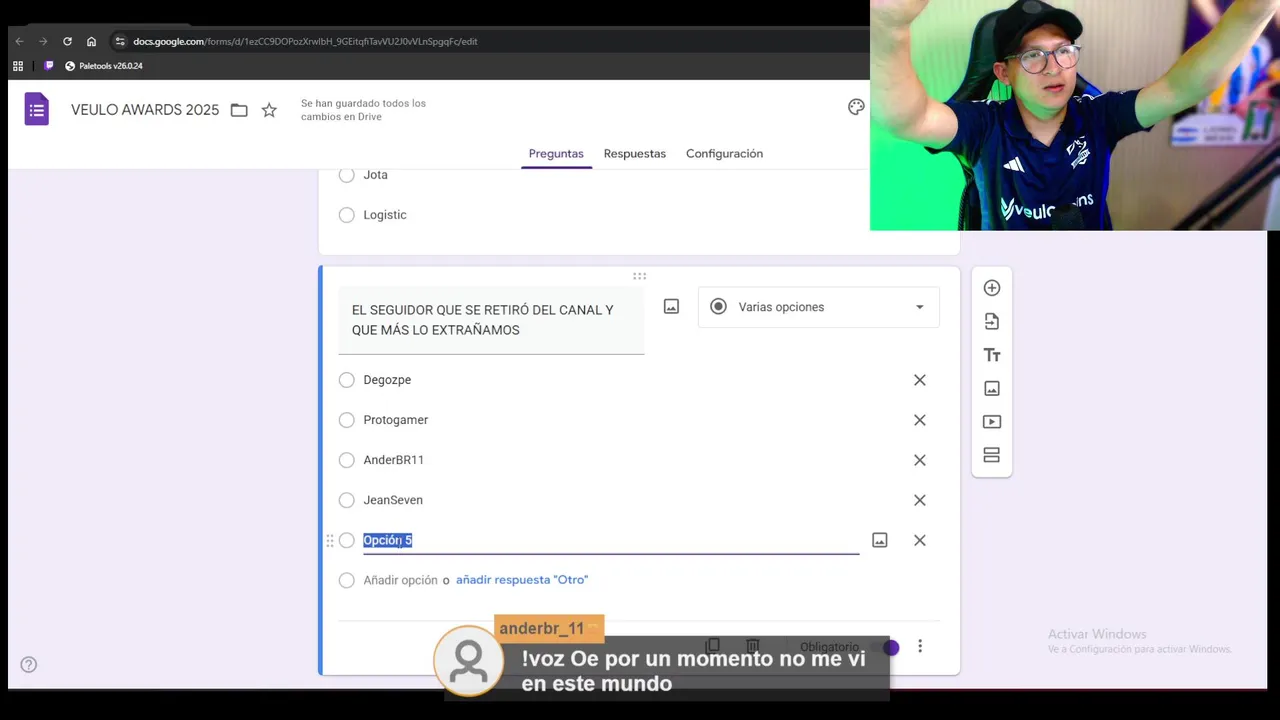1280x720 pixels.
Task: Click the Logistic option text
Action: 385,215
